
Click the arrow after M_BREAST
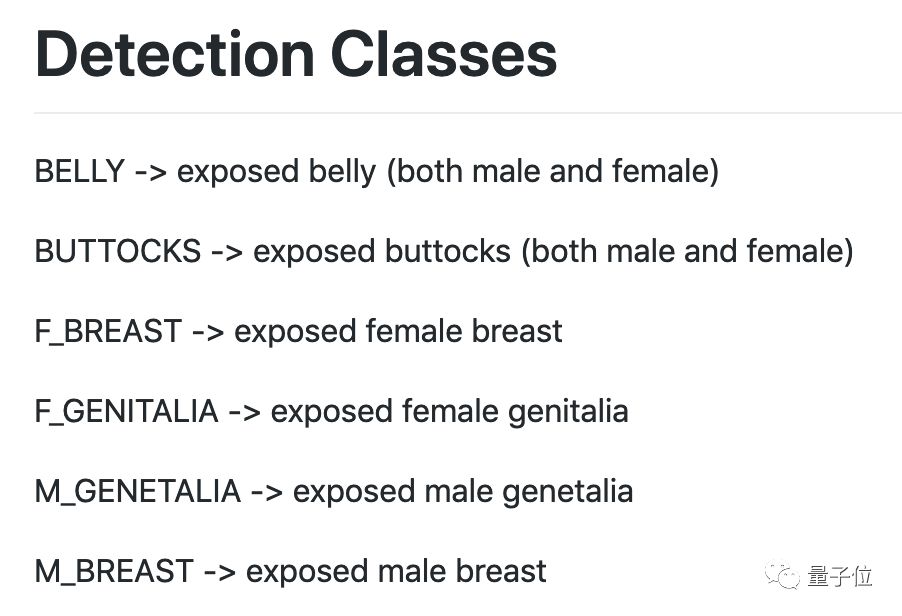point(219,572)
